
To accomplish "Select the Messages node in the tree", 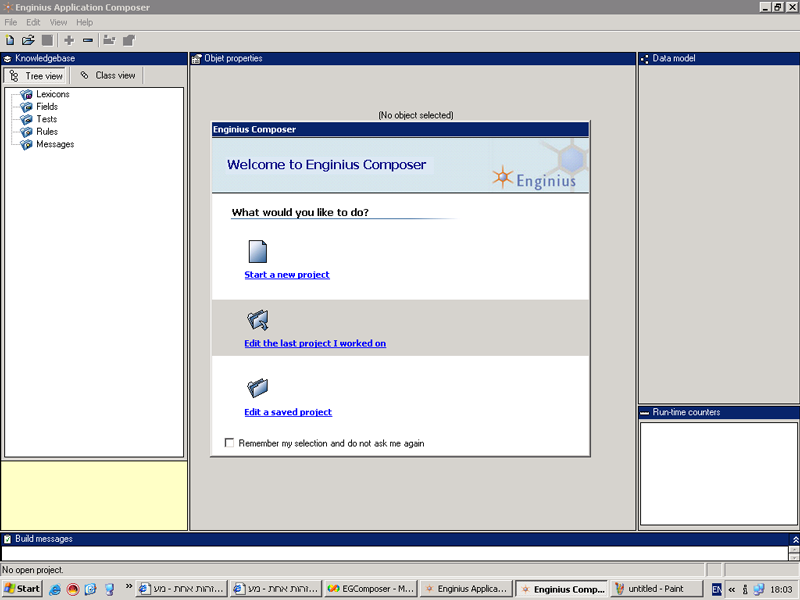I will click(x=55, y=144).
